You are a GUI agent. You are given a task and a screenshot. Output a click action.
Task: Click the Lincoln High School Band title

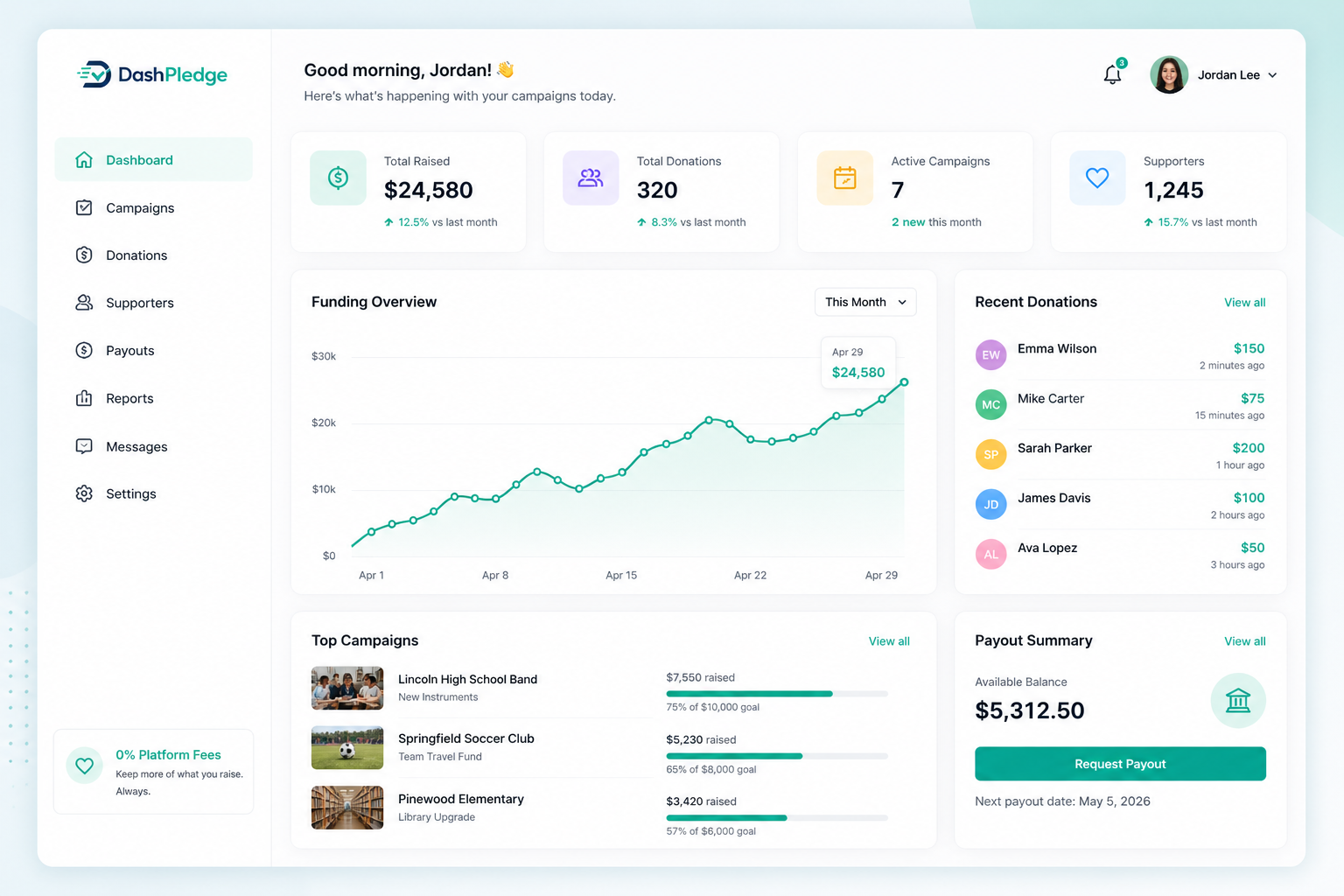point(467,679)
